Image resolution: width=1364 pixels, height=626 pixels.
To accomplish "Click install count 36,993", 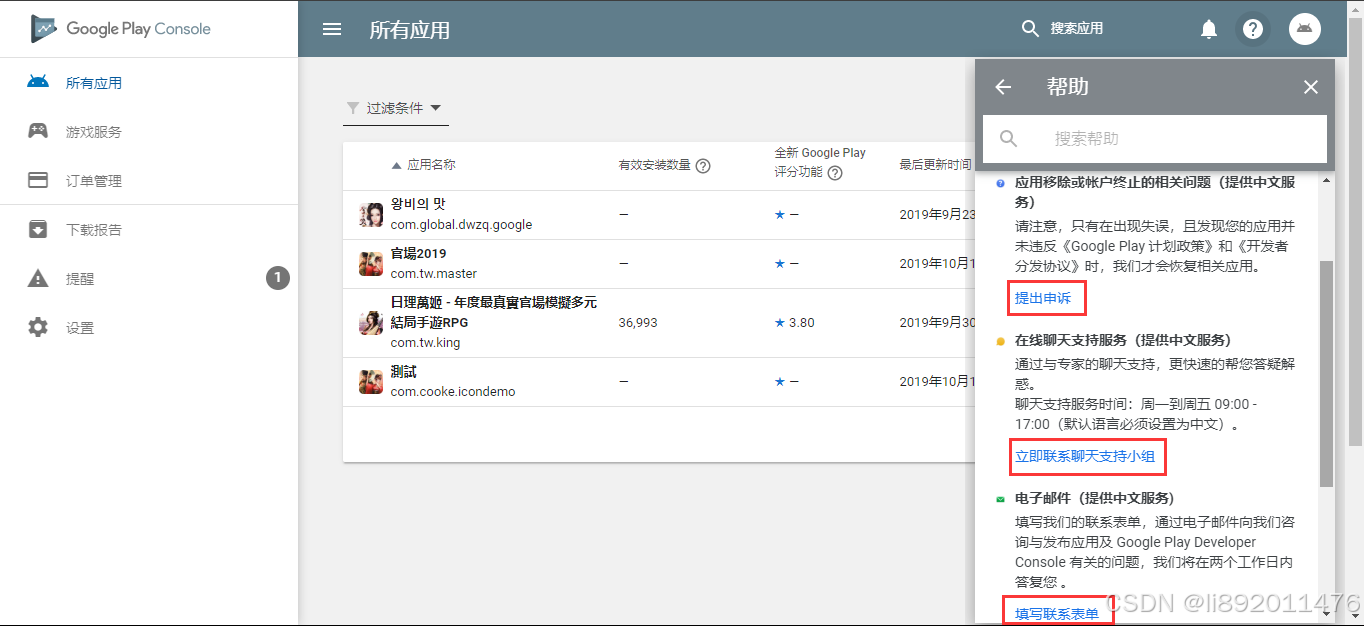I will [638, 323].
